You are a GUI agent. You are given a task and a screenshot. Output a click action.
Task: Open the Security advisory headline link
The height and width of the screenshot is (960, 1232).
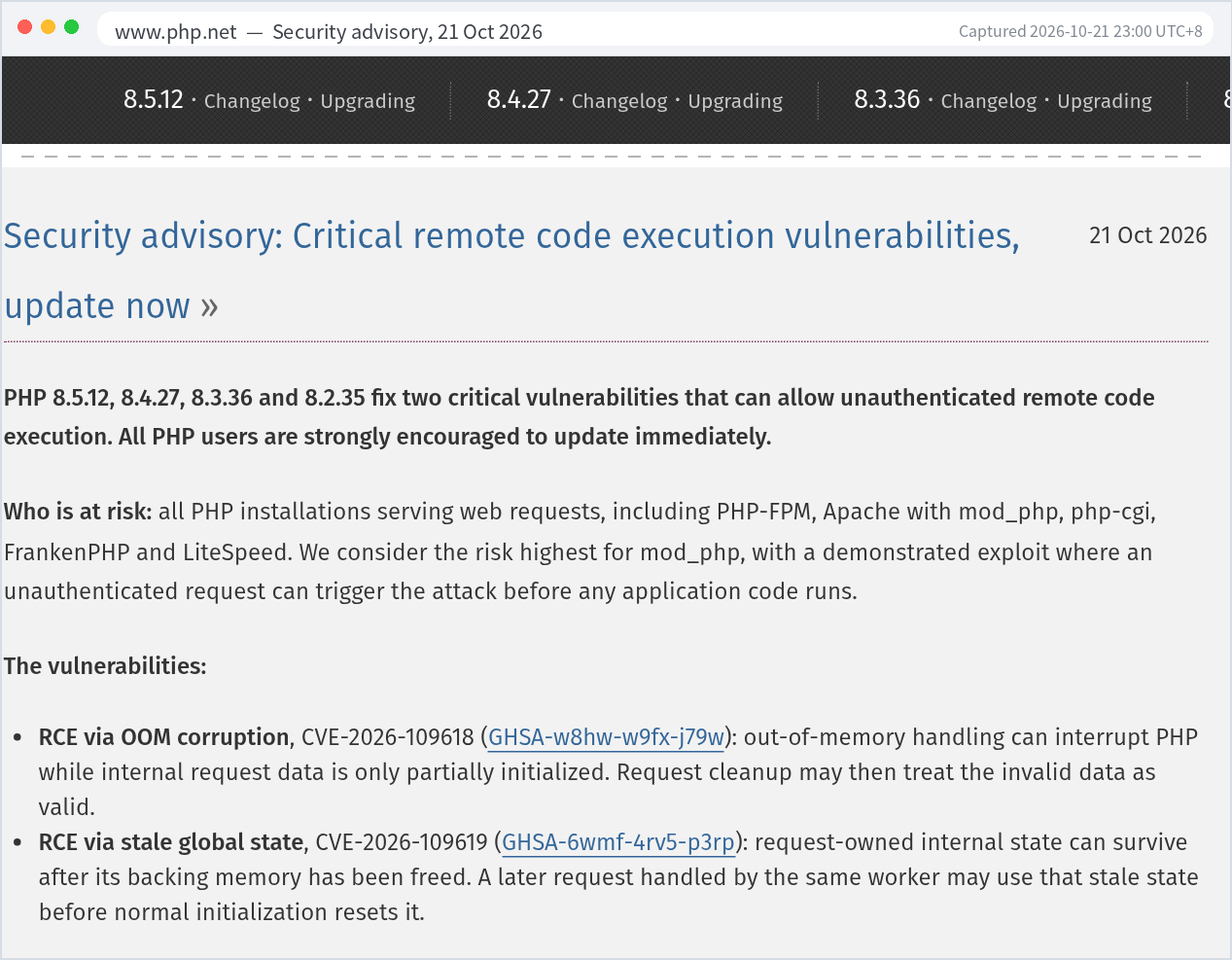click(x=511, y=270)
